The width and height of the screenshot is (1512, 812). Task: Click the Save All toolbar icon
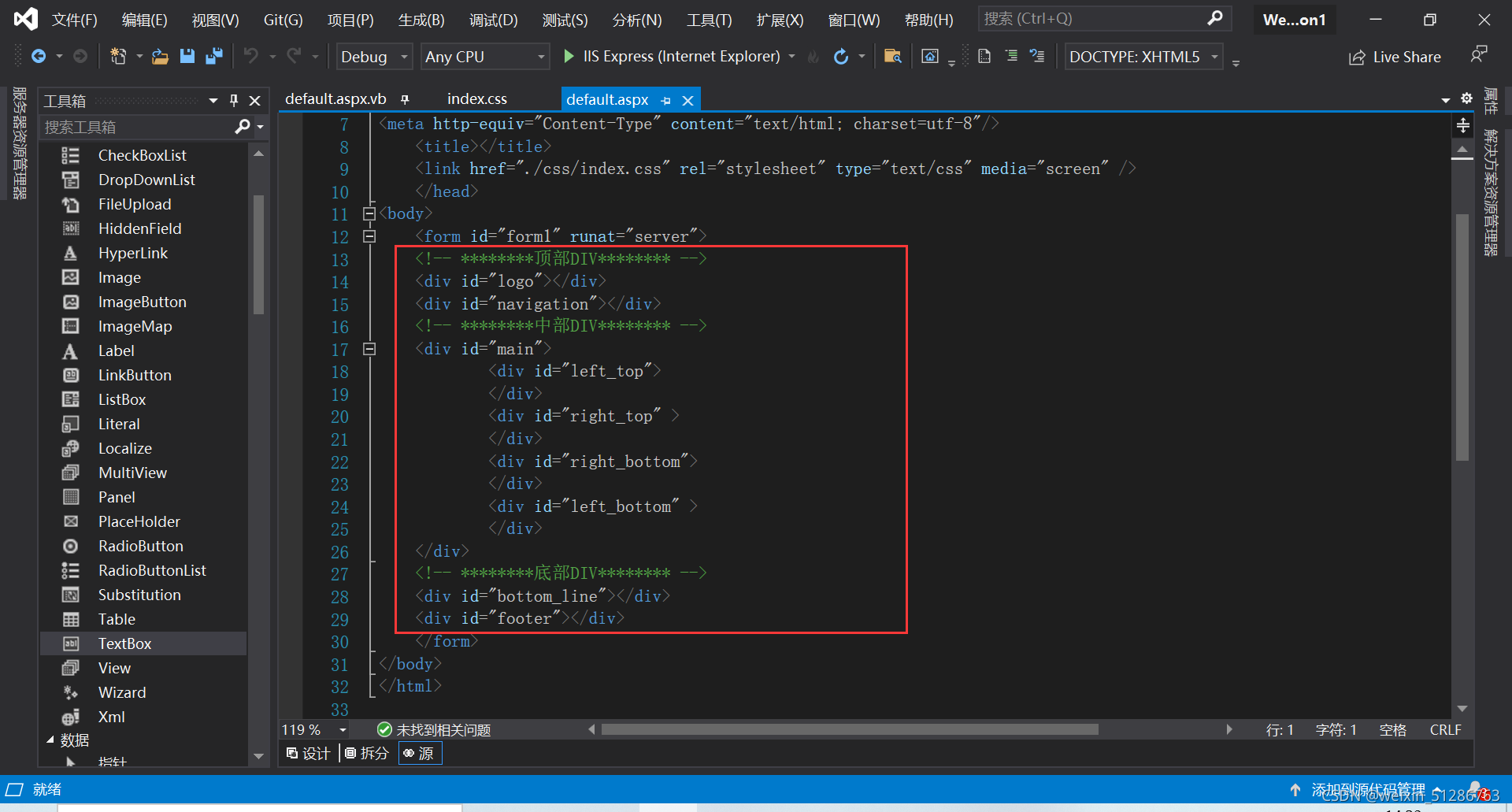tap(213, 56)
